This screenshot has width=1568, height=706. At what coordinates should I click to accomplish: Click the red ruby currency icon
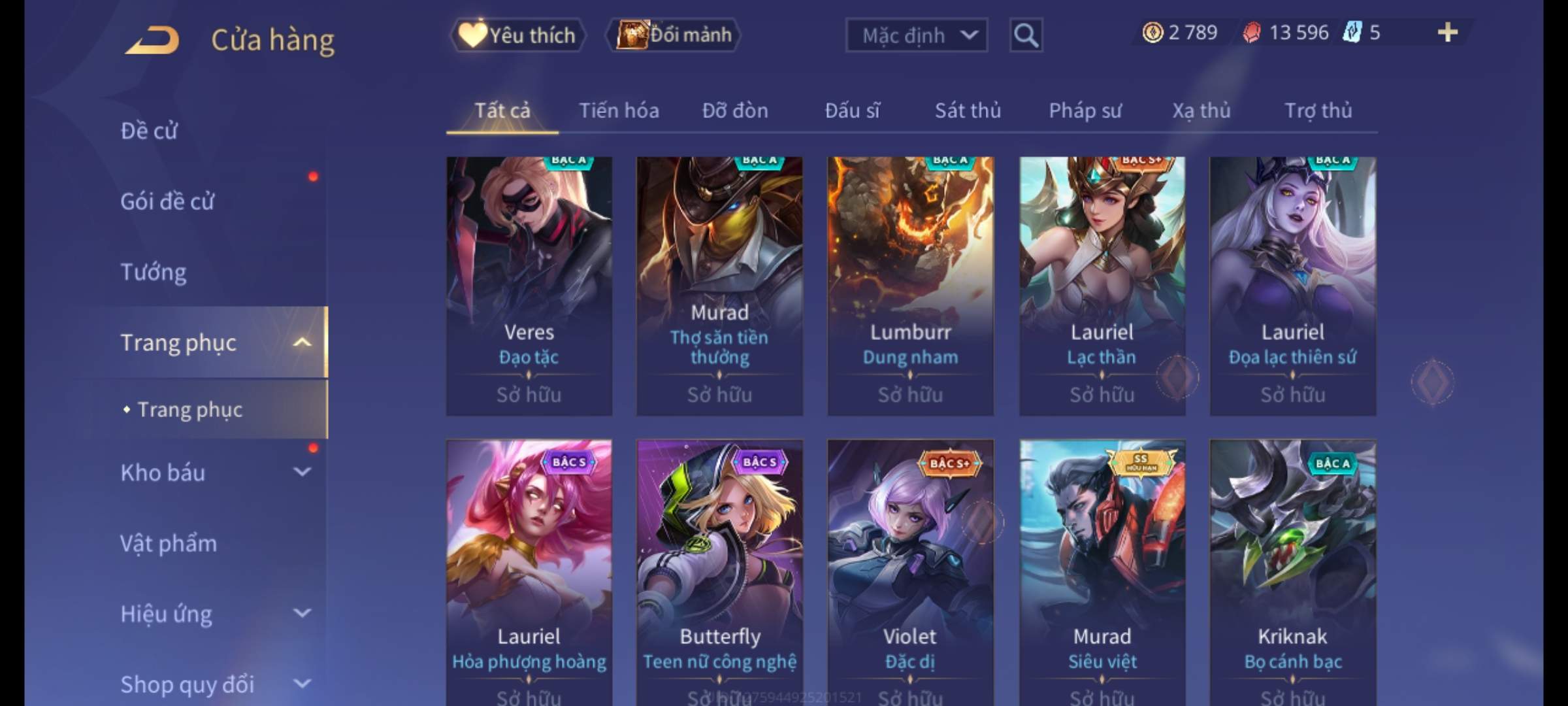coord(1251,32)
